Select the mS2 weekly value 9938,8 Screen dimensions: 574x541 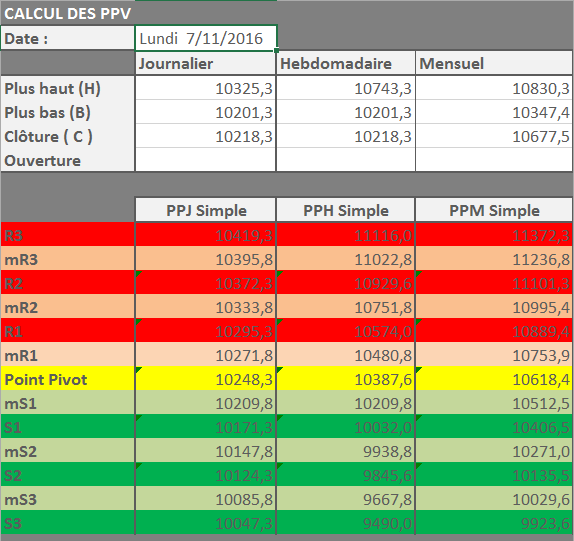[346, 451]
